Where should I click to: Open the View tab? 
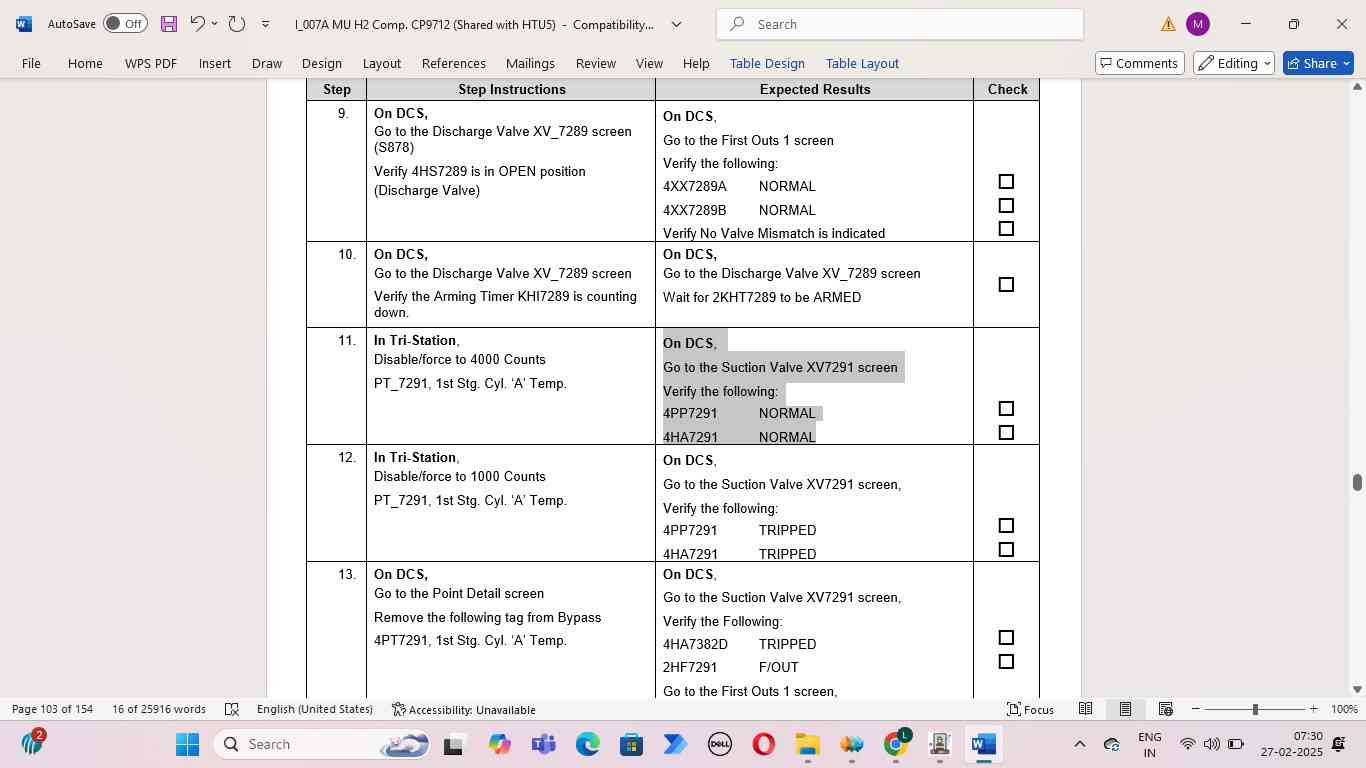pos(649,63)
